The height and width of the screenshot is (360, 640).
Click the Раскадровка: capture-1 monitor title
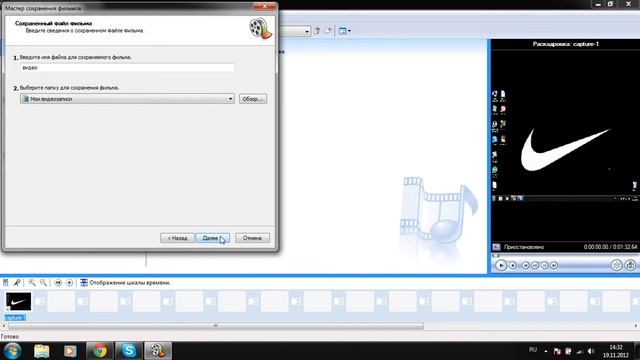click(565, 44)
